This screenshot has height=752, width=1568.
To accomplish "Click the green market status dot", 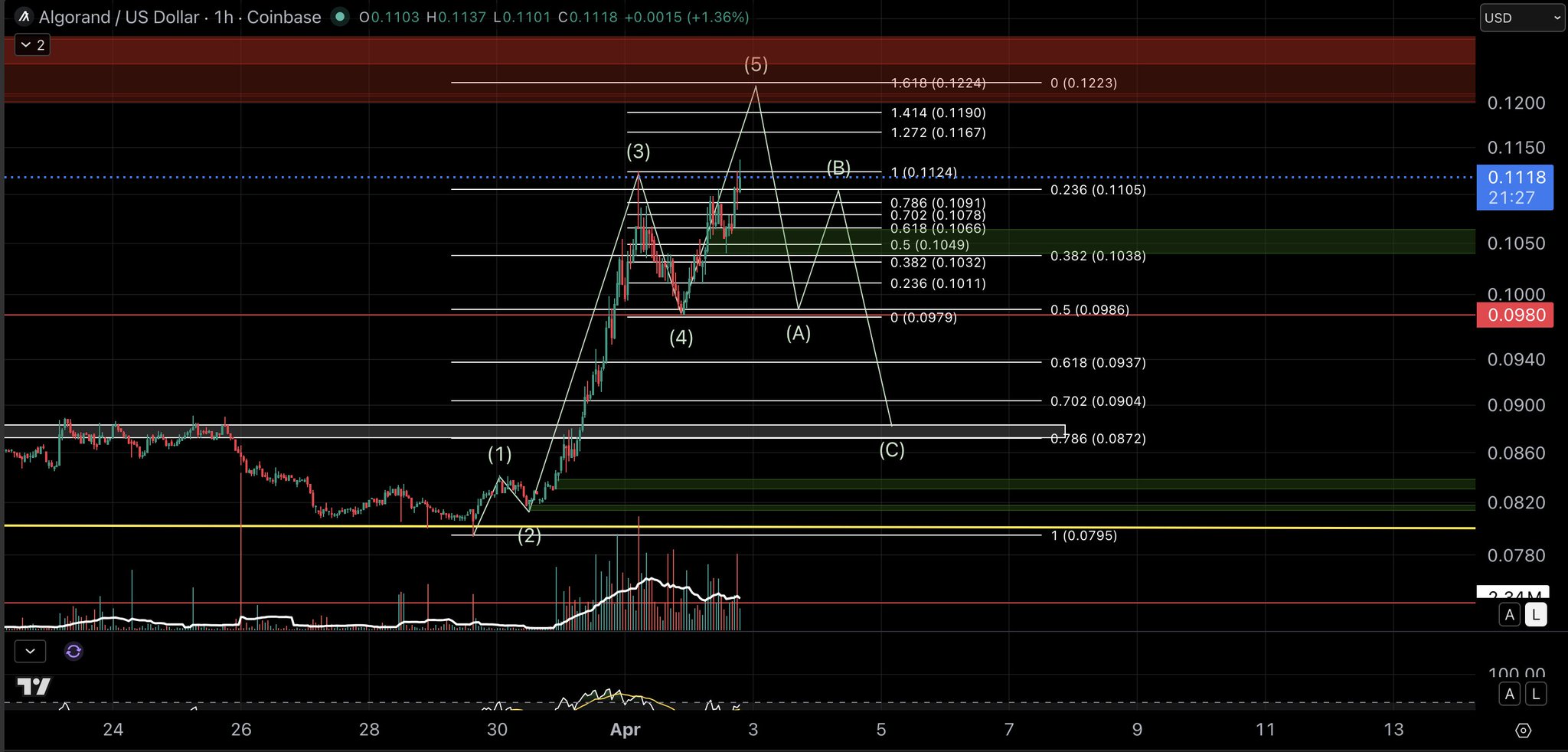I will point(341,17).
